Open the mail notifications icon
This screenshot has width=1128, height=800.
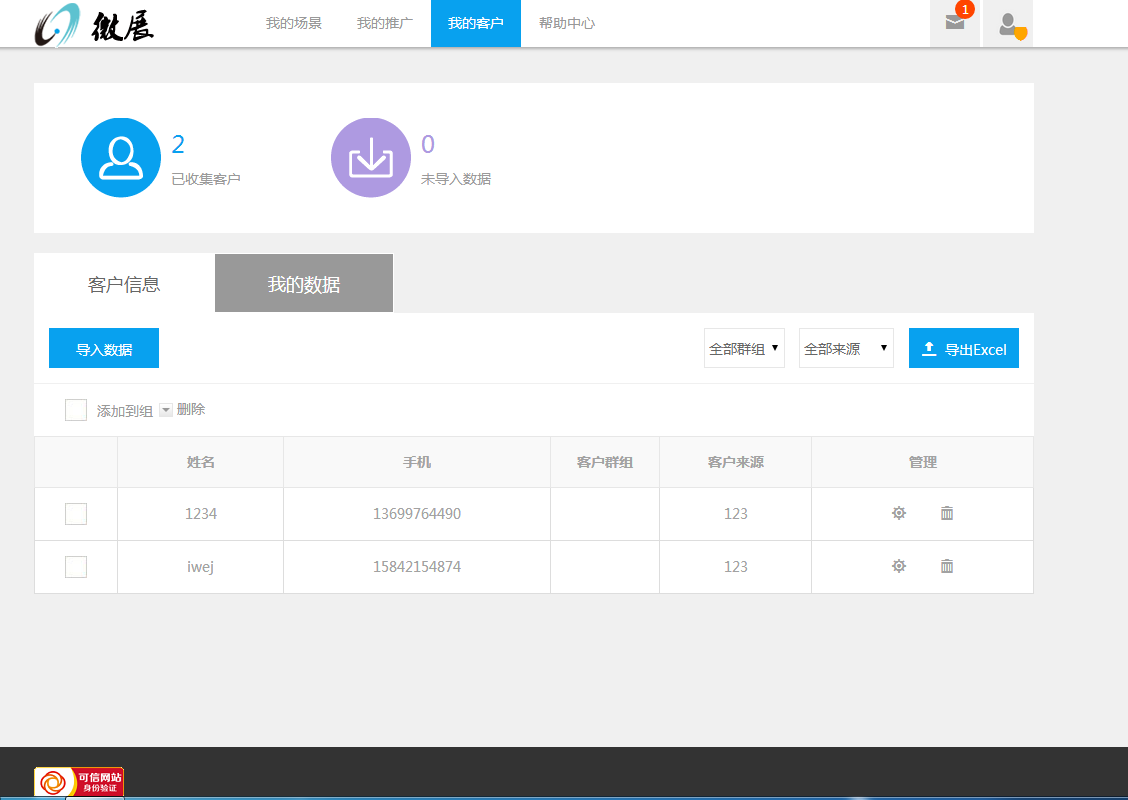coord(955,23)
